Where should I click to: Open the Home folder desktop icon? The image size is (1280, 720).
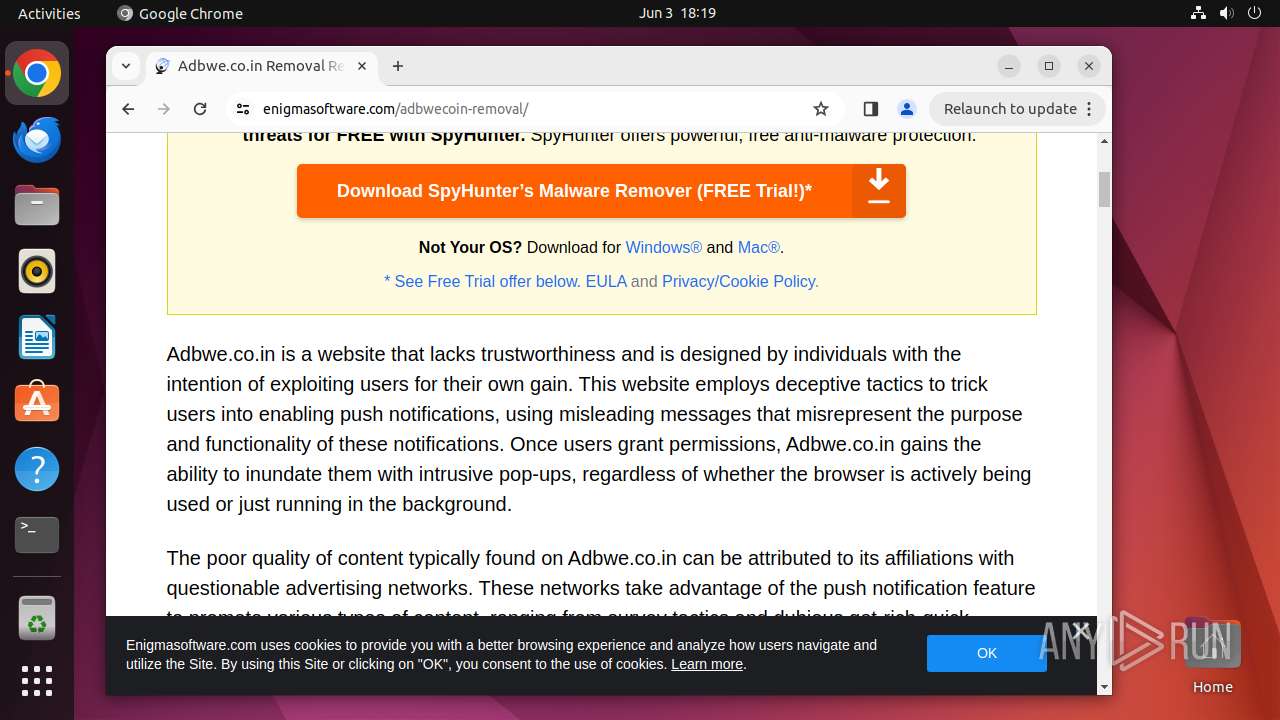click(1212, 656)
